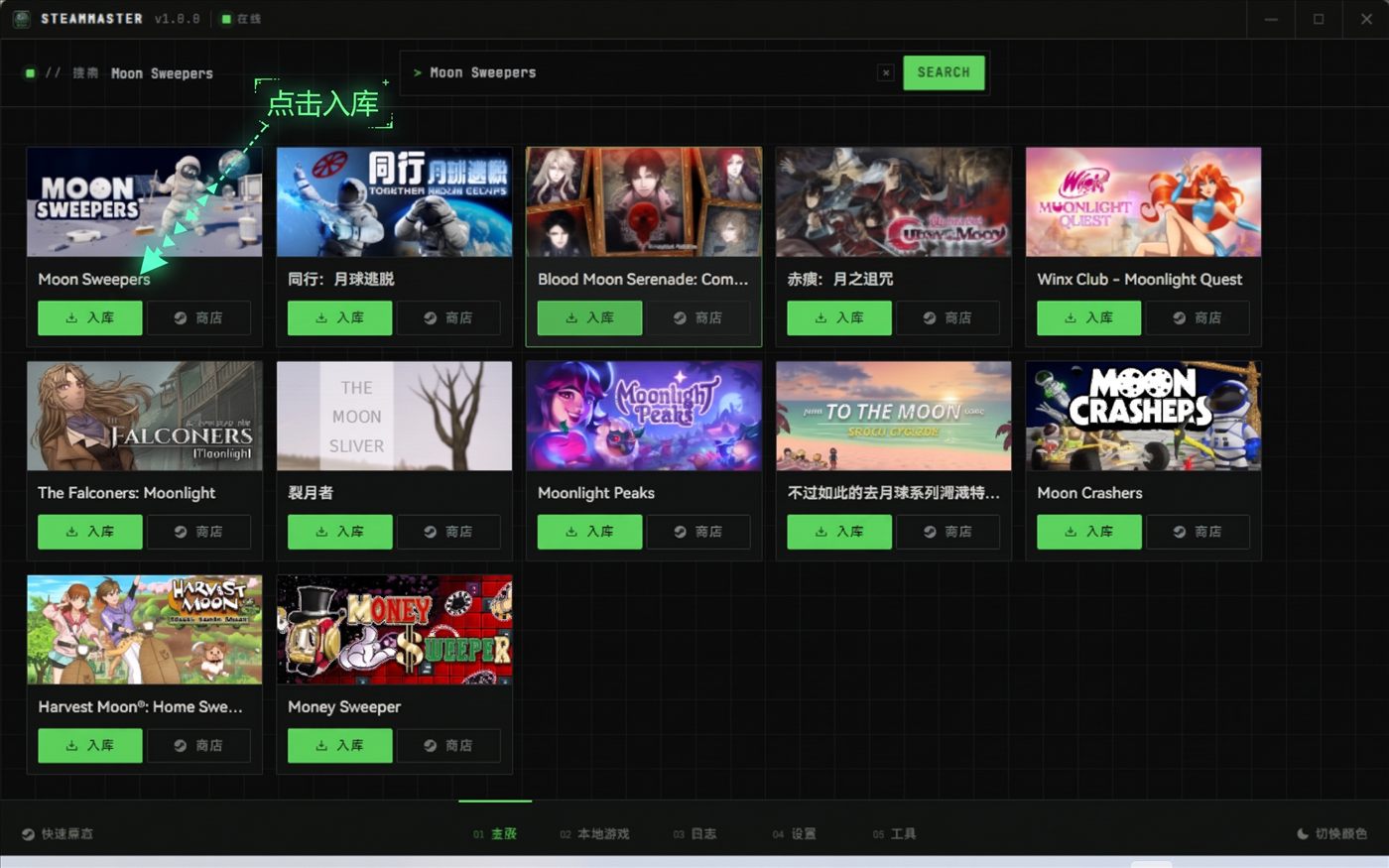The height and width of the screenshot is (868, 1389).
Task: Select the Moon Sweepers cover thumbnail
Action: [x=145, y=202]
